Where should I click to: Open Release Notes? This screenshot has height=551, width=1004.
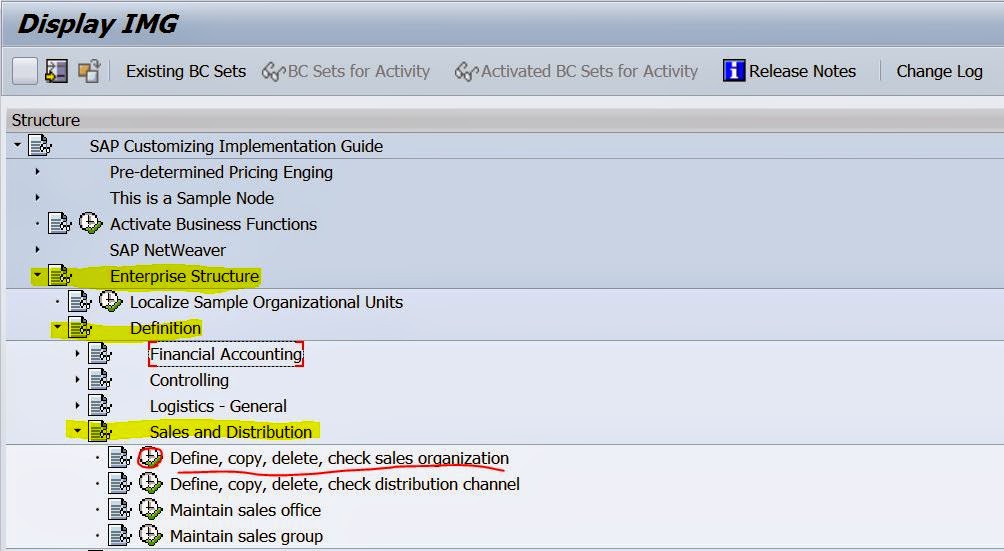[802, 71]
